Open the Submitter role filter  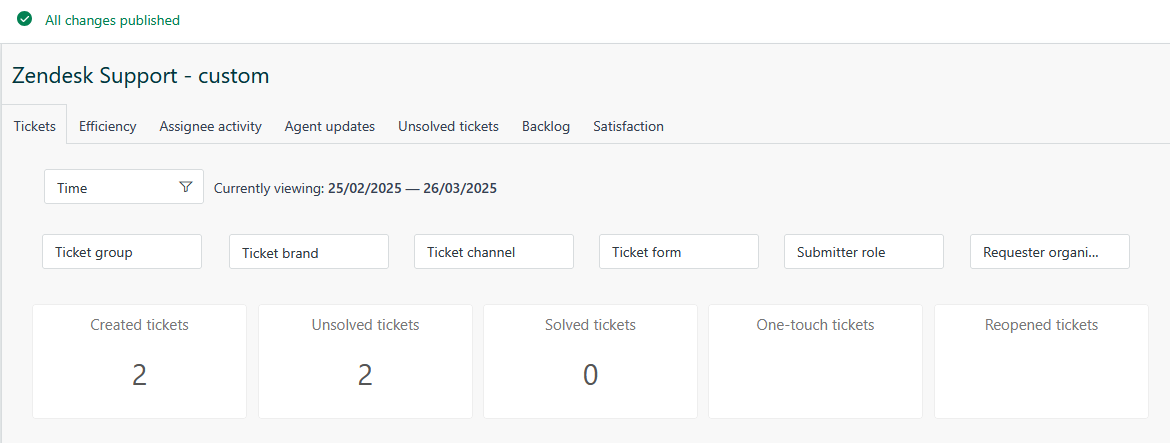click(864, 252)
